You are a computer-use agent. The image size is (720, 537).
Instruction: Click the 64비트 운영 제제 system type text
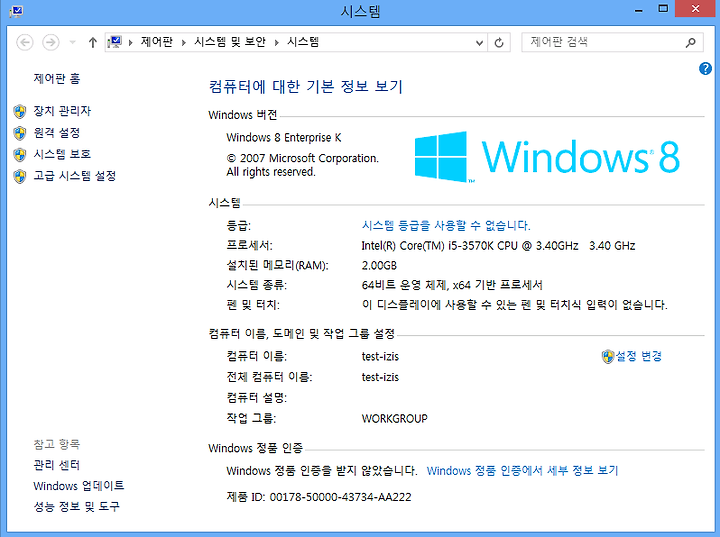[452, 285]
